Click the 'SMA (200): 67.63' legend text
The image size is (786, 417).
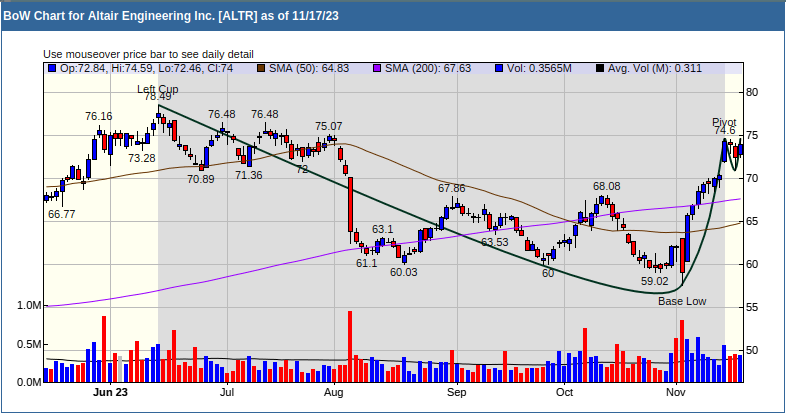[428, 69]
